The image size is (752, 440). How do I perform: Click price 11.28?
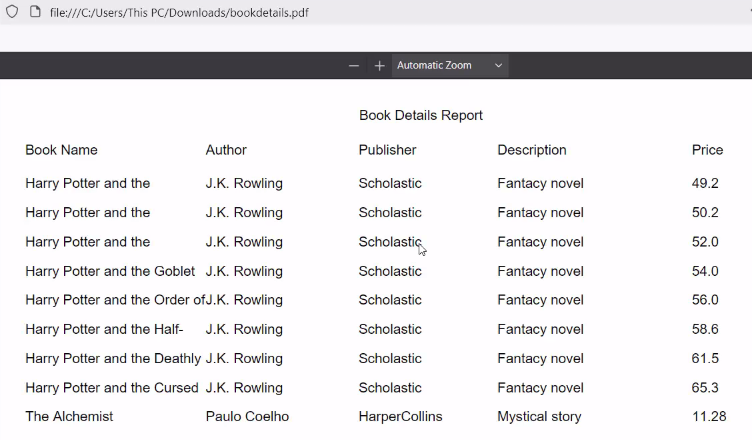(x=709, y=416)
